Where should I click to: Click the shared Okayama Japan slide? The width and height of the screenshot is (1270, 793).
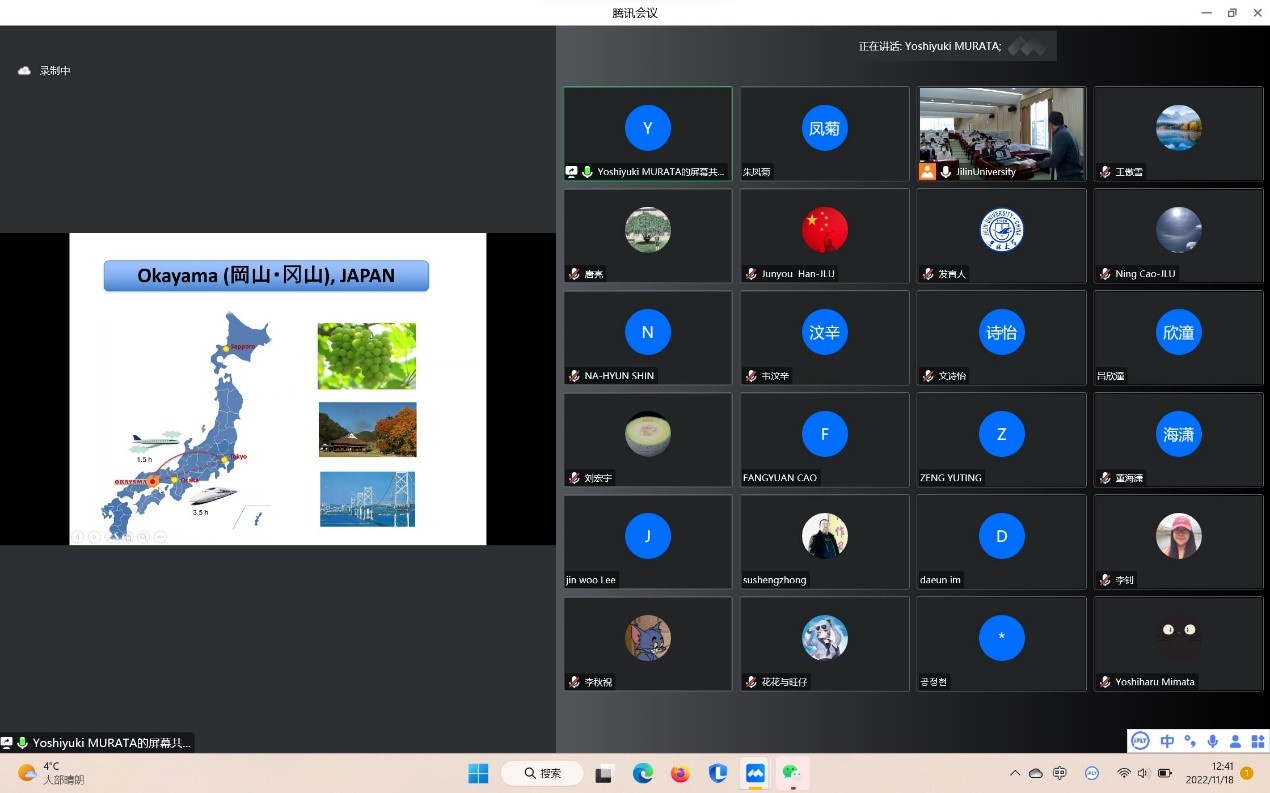tap(277, 389)
